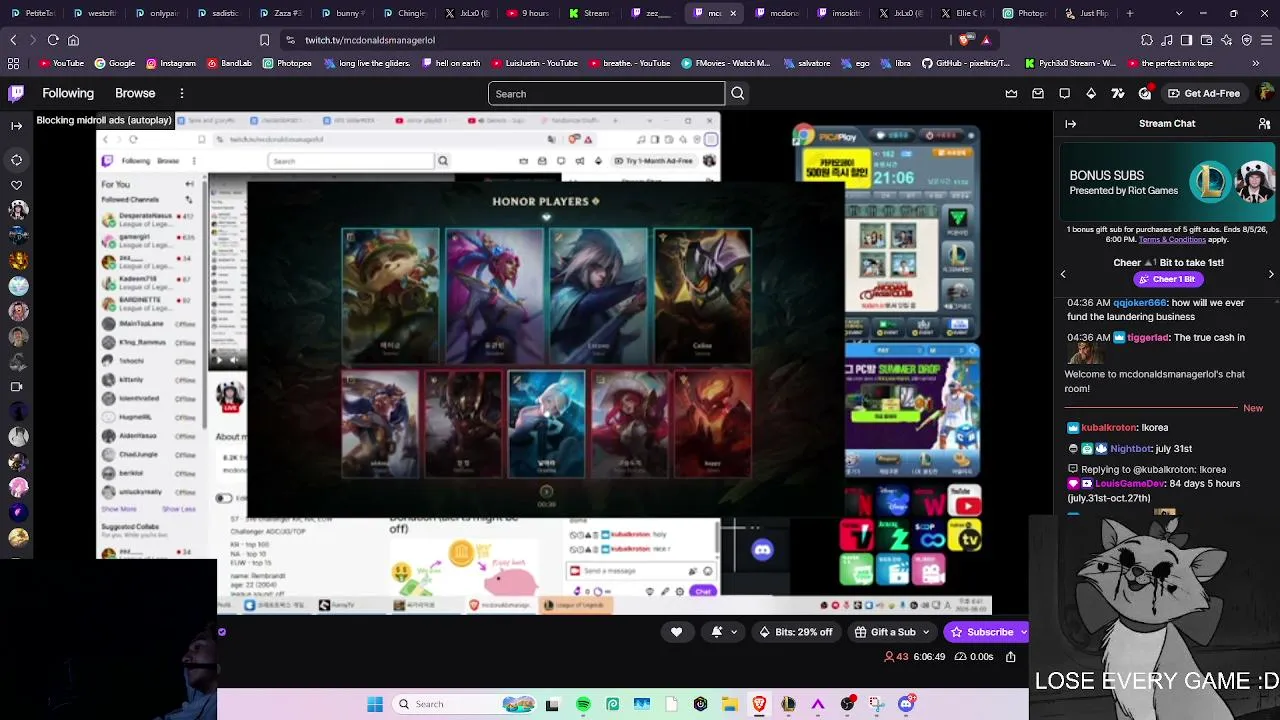Click the share icon below the stream
Image resolution: width=1280 pixels, height=720 pixels.
[x=1011, y=657]
